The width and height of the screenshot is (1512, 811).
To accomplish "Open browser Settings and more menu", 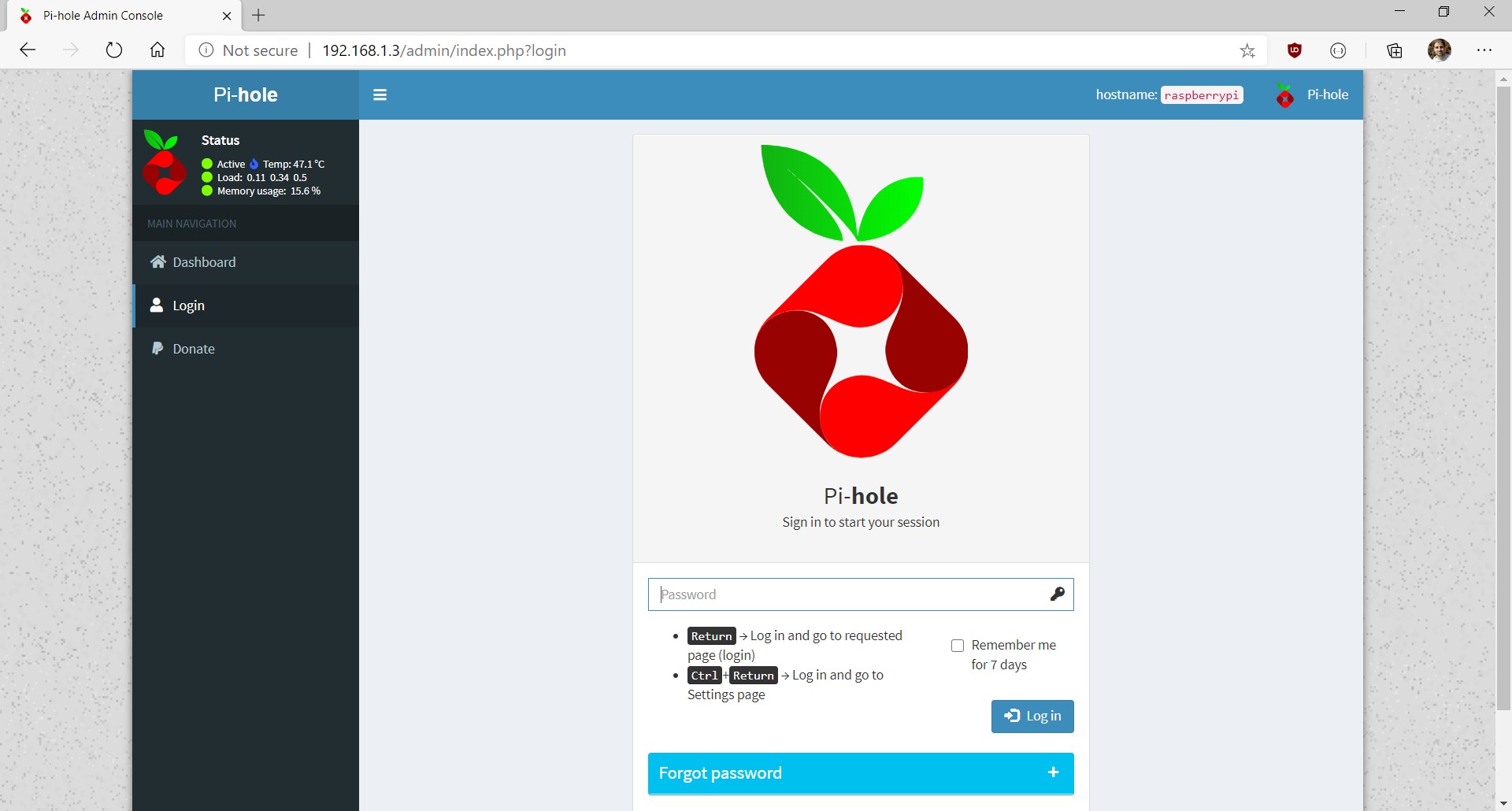I will 1484,50.
